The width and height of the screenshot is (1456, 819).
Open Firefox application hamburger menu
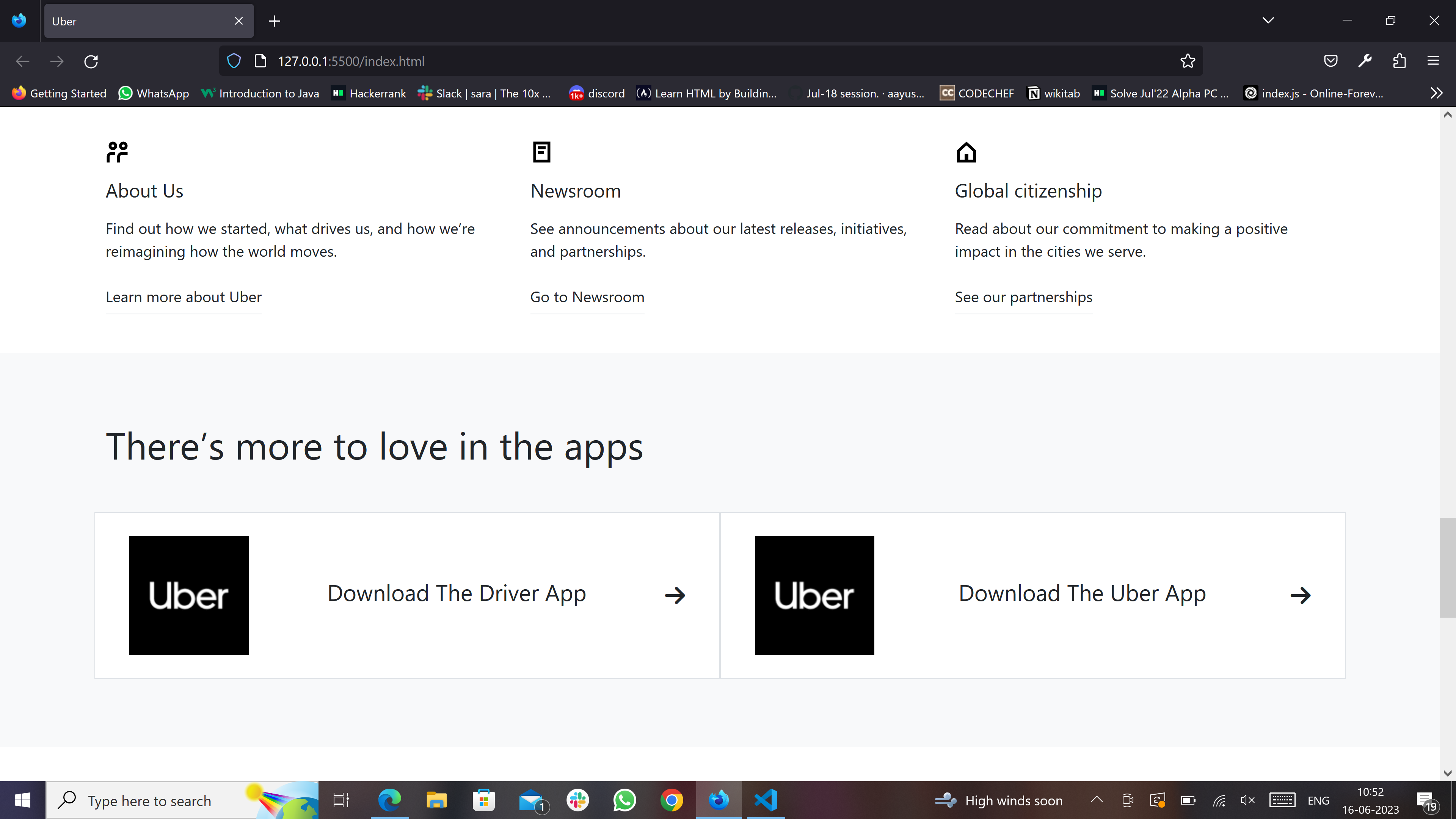coord(1433,61)
